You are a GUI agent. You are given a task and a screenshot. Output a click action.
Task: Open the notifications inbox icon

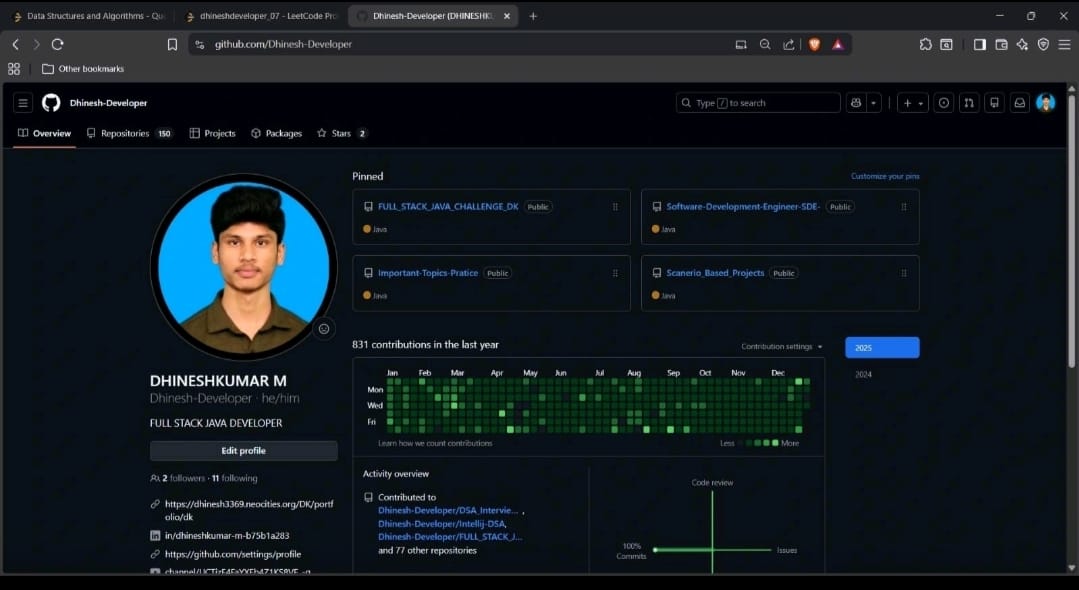(1019, 102)
